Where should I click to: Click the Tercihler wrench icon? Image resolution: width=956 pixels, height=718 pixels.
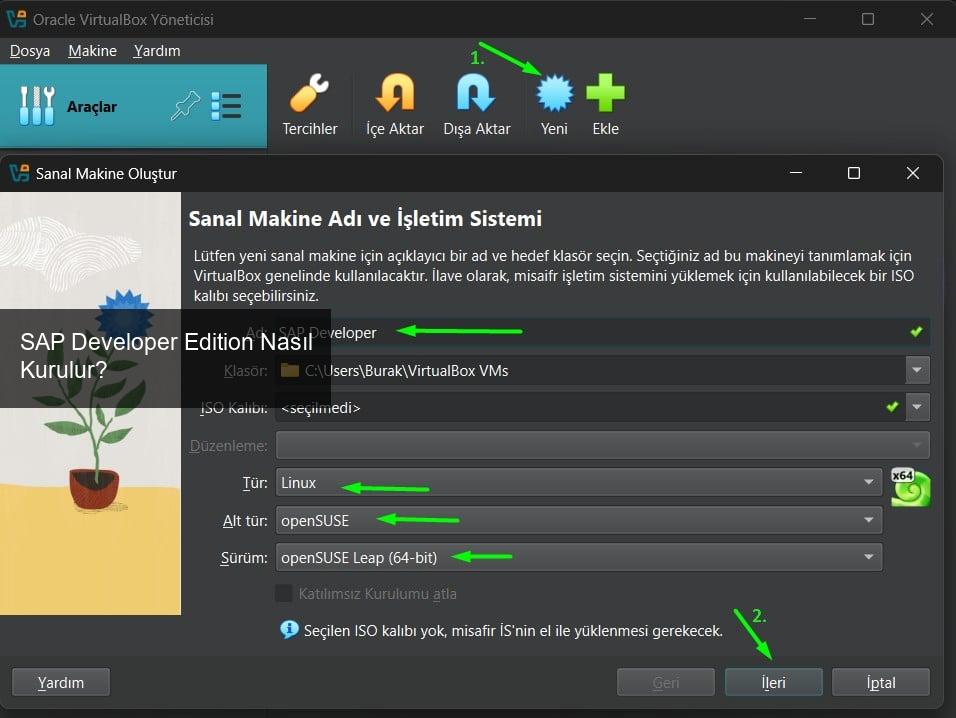click(309, 95)
